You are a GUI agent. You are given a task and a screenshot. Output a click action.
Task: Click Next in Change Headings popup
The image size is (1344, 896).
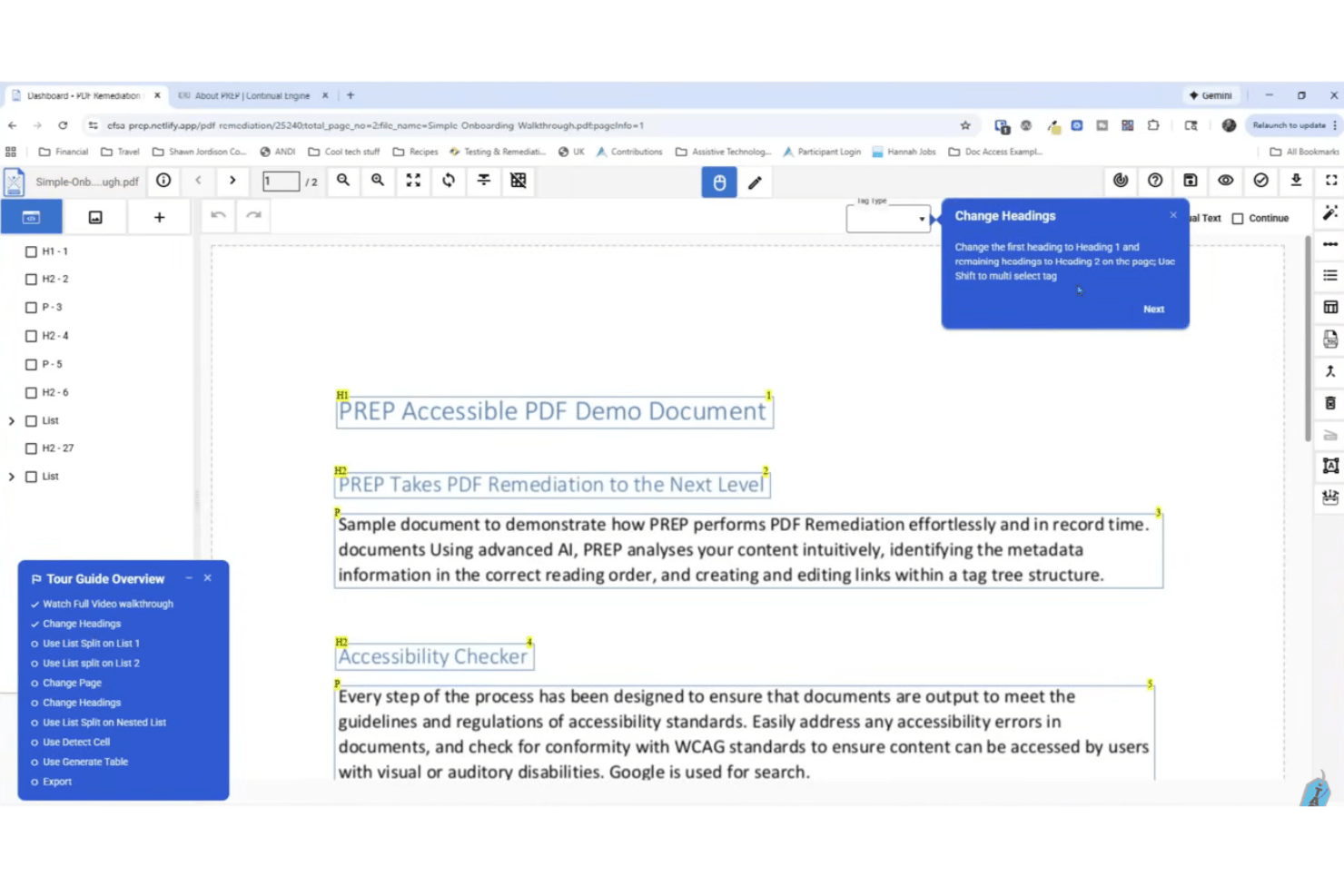(1153, 310)
